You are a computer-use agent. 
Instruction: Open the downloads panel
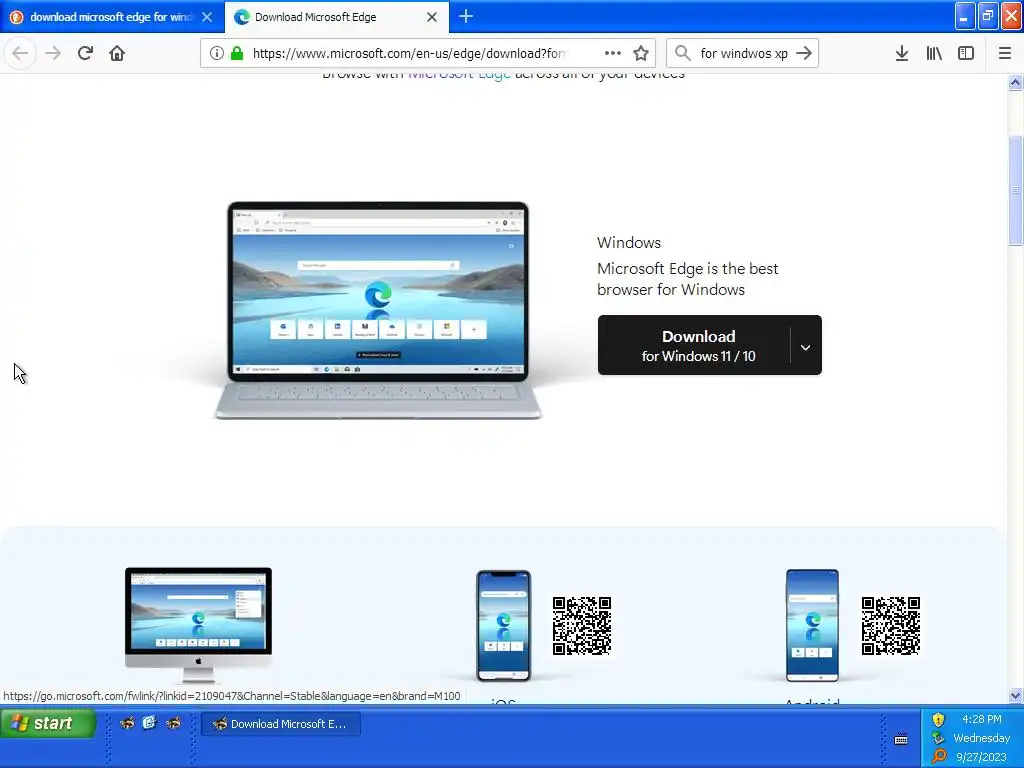click(x=902, y=53)
